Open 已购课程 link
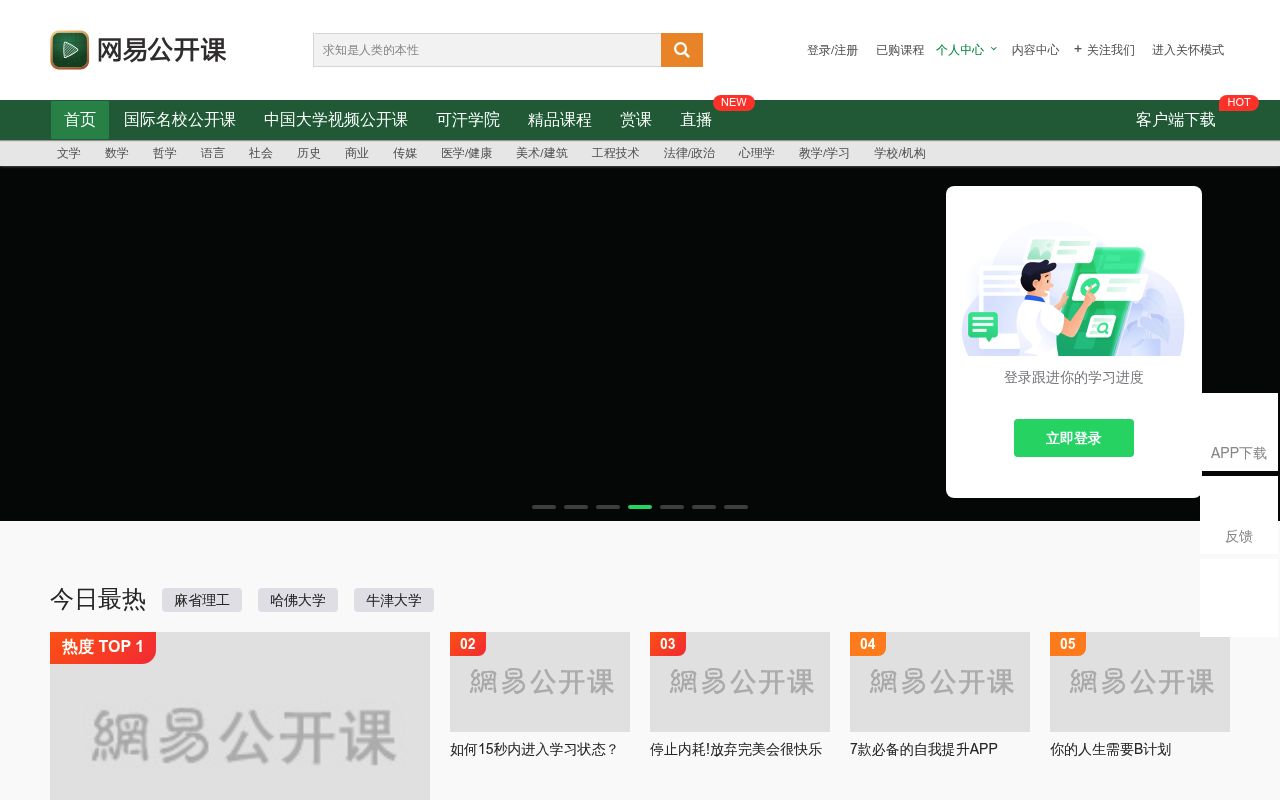 [x=900, y=50]
